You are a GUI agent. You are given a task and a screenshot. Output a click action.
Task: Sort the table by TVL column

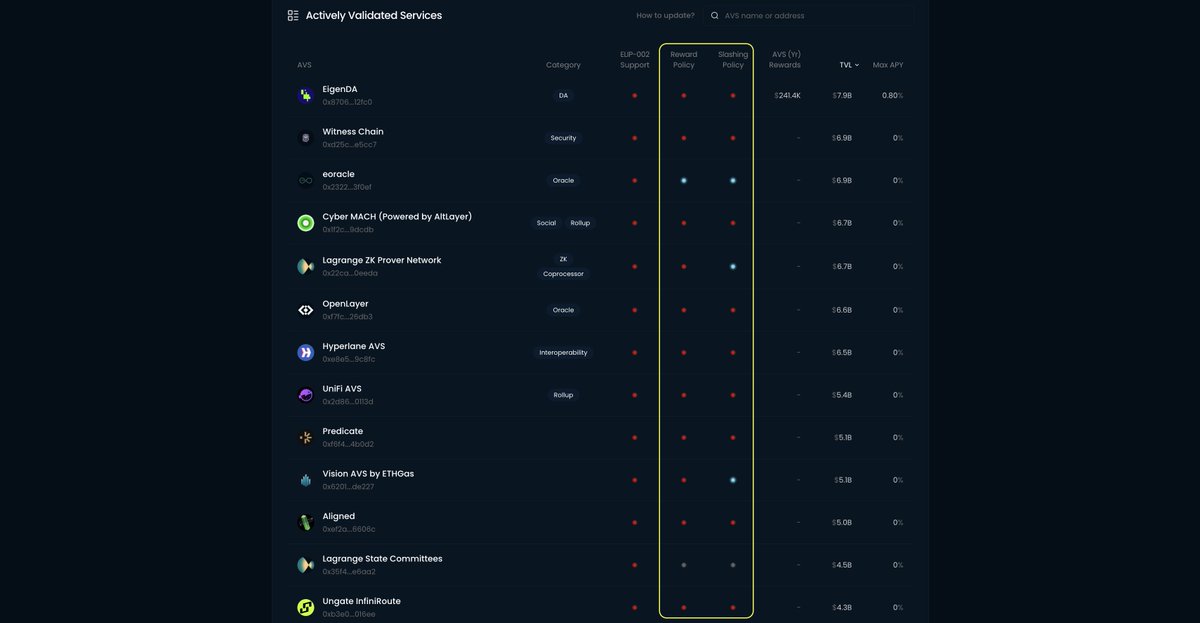[849, 65]
